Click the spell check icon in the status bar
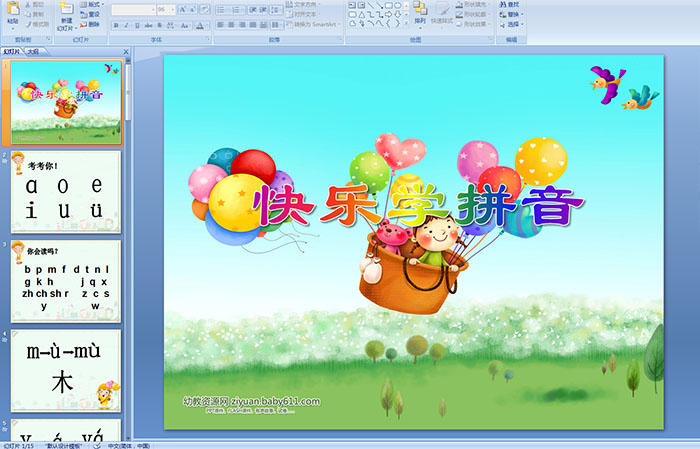Screen dimensions: 700x449 (x=97, y=445)
